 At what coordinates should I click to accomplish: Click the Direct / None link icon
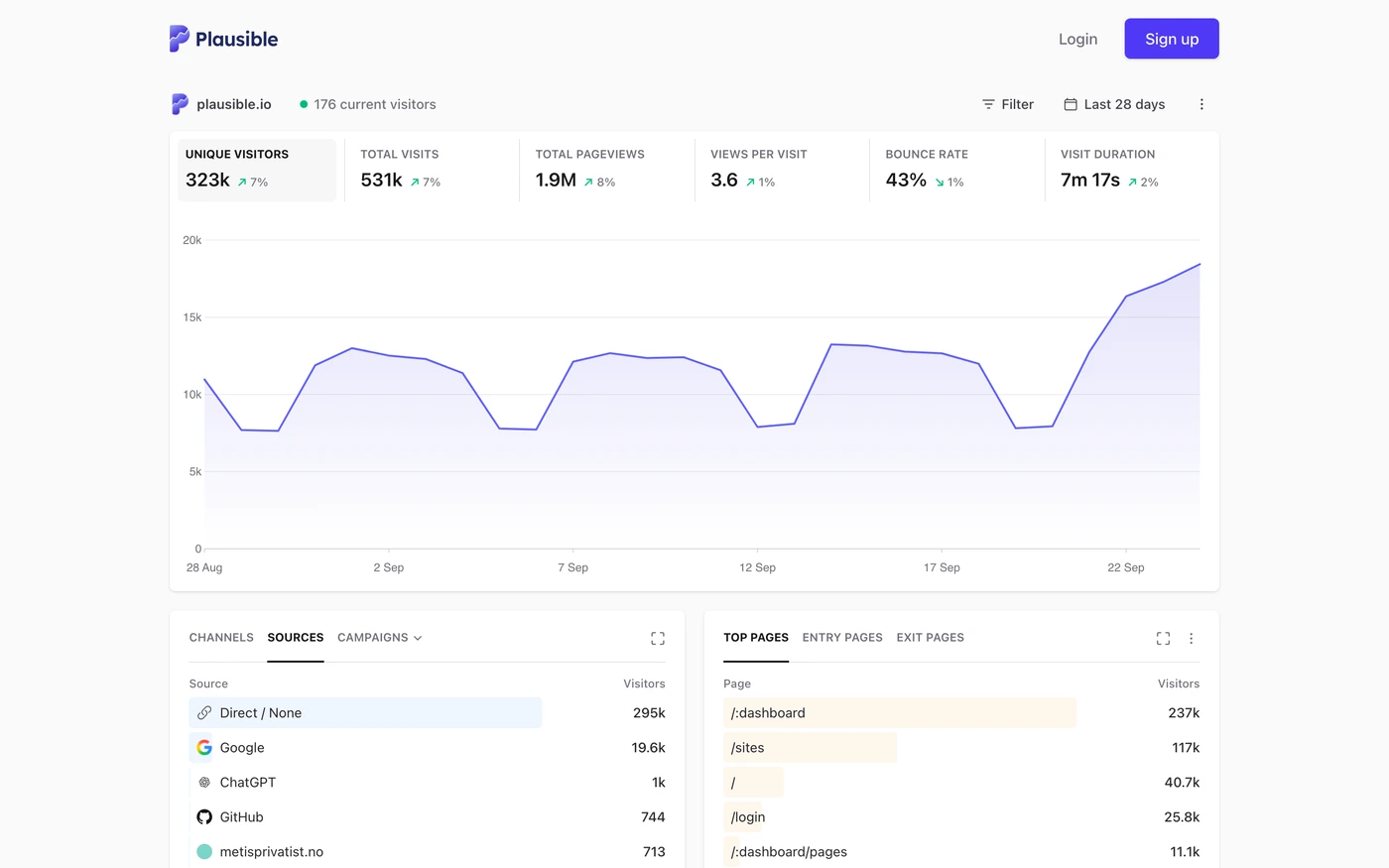coord(204,712)
